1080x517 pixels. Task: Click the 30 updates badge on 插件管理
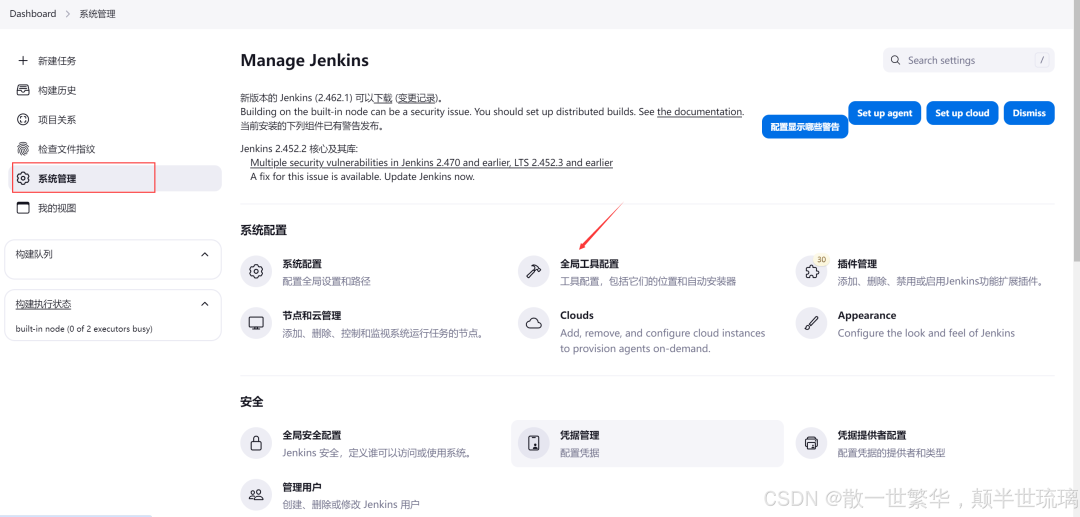pos(820,260)
